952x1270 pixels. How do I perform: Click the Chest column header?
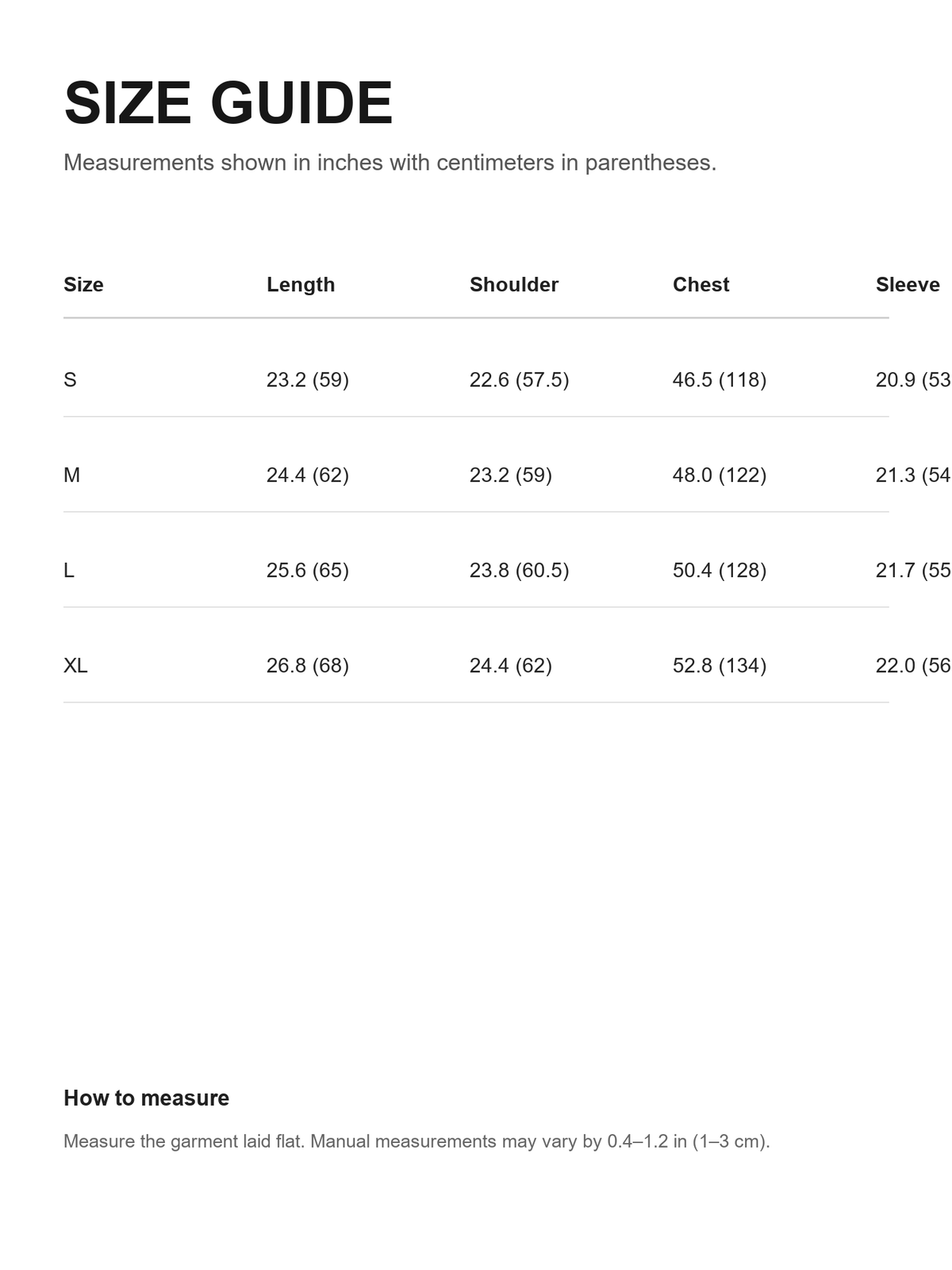701,284
